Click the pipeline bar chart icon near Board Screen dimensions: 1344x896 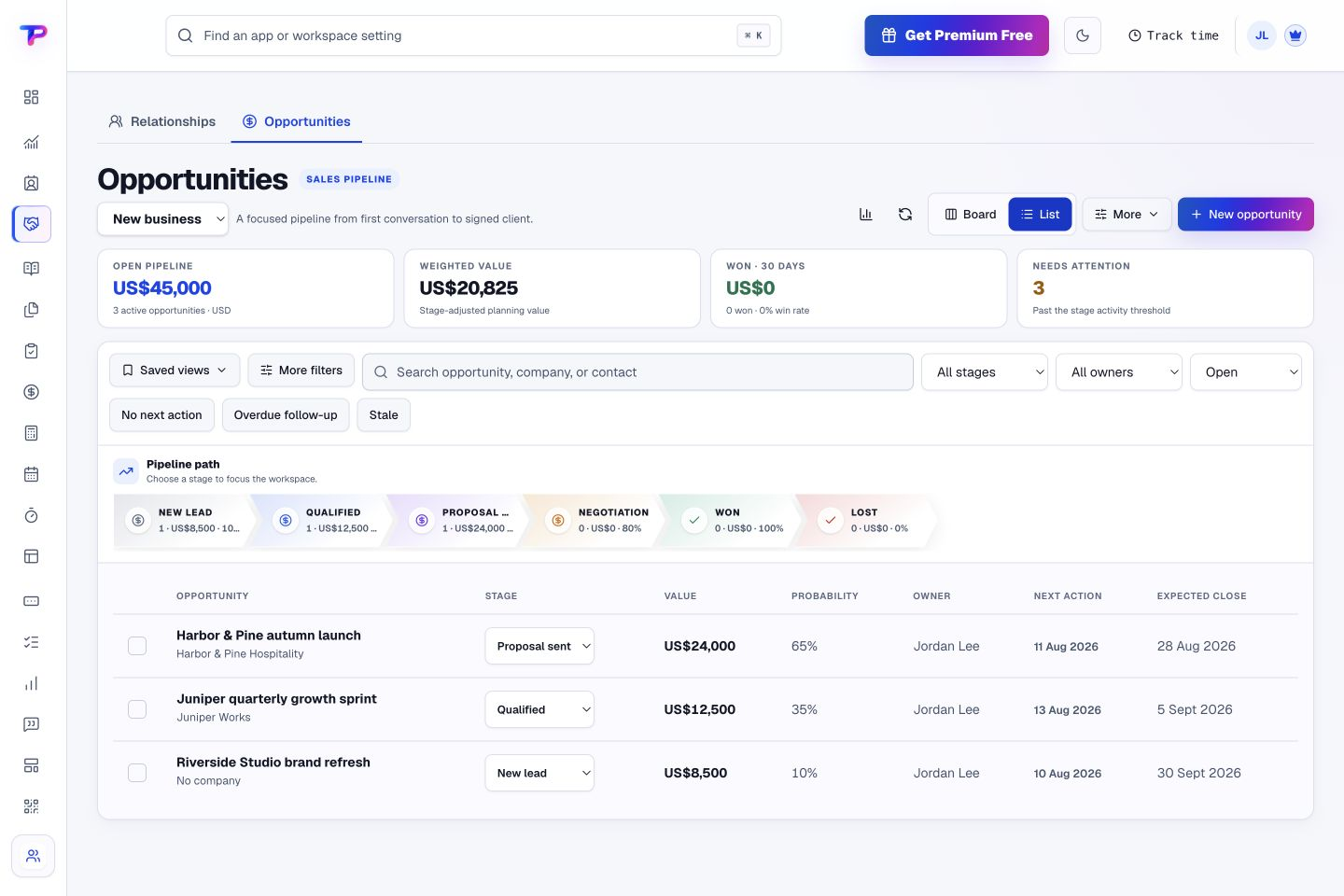tap(866, 215)
